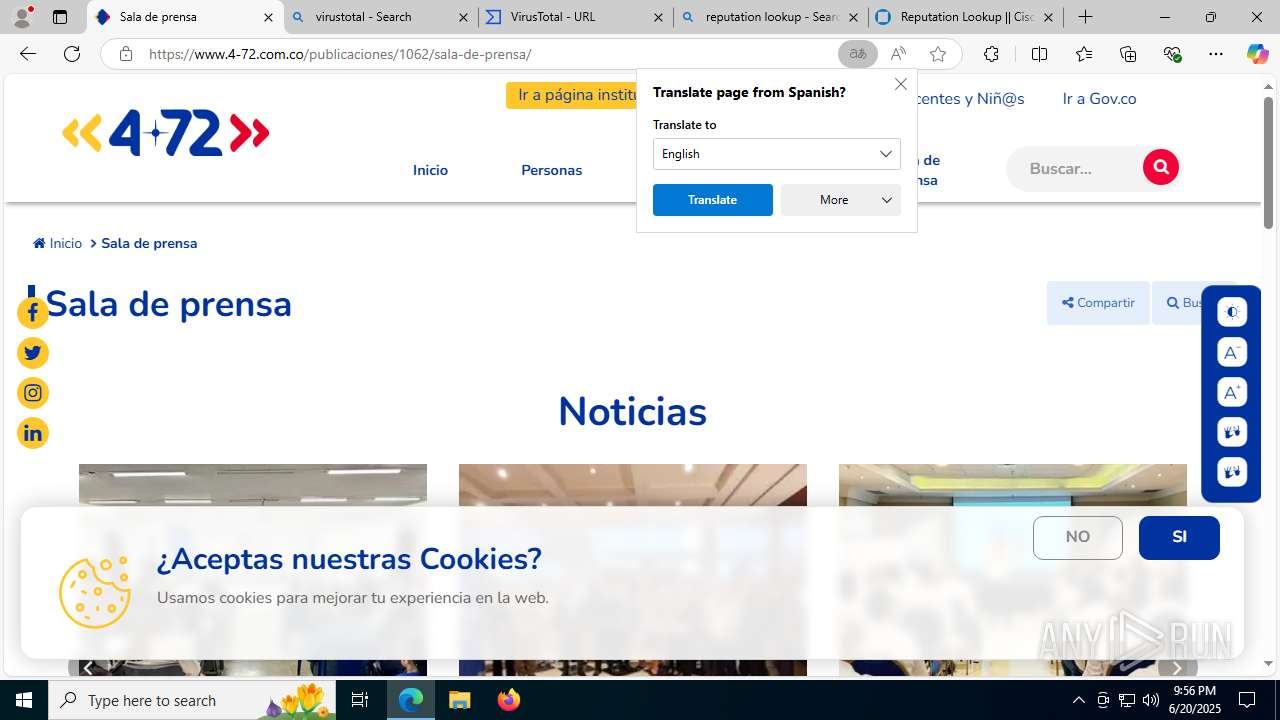
Task: Toggle high contrast accessibility mode
Action: coord(1232,312)
